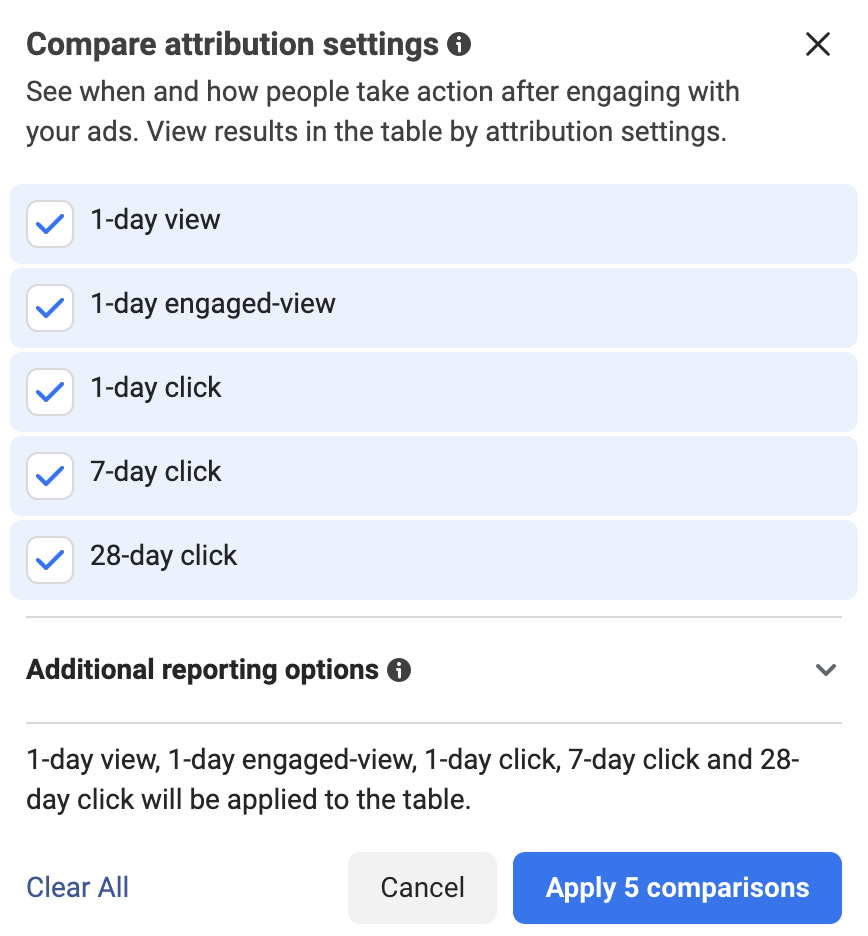Cancel the attribution comparison changes
Screen dimensions: 868x936
(422, 888)
